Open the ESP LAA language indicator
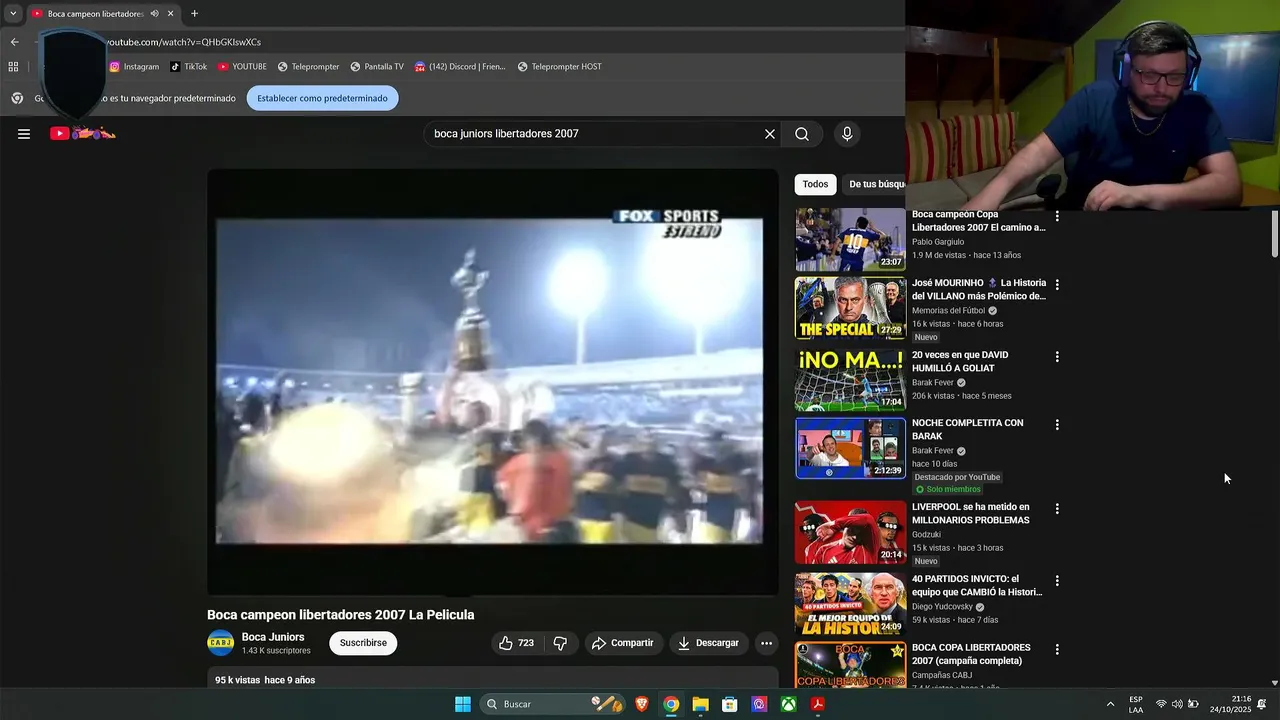The image size is (1280, 720). [x=1136, y=704]
